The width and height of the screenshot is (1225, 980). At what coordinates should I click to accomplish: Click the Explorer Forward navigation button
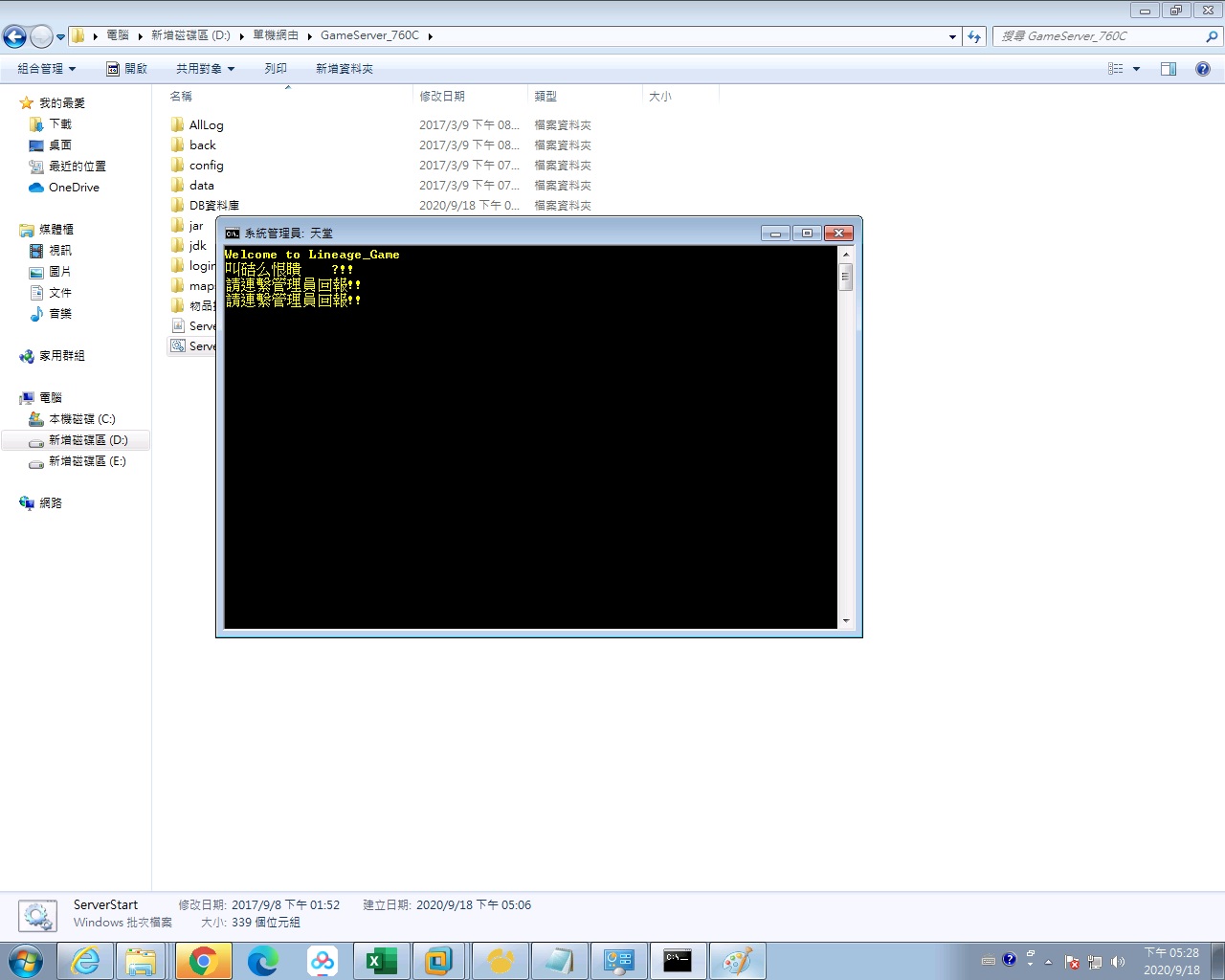click(41, 36)
